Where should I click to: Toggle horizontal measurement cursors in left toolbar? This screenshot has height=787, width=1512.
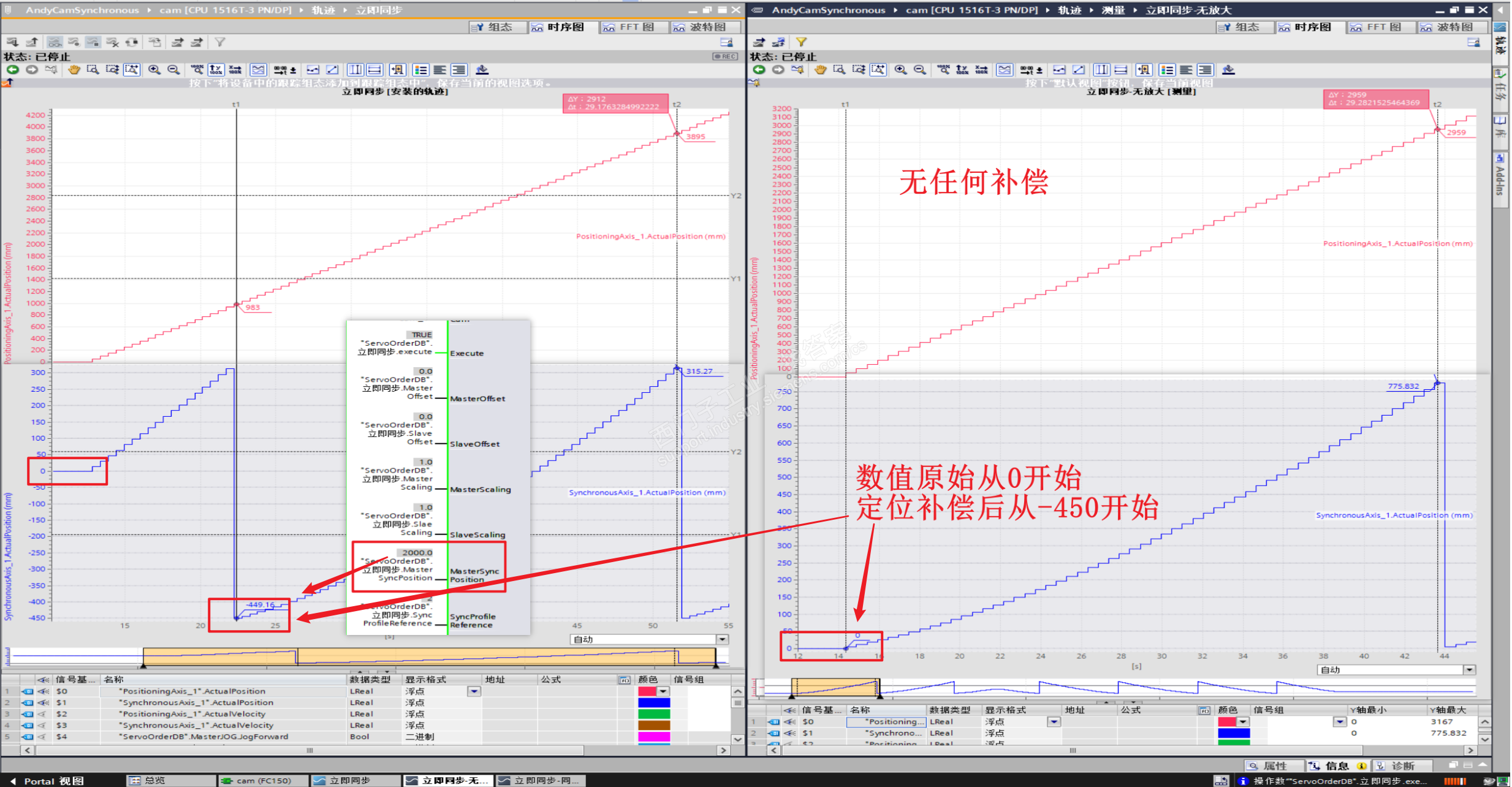click(x=374, y=70)
